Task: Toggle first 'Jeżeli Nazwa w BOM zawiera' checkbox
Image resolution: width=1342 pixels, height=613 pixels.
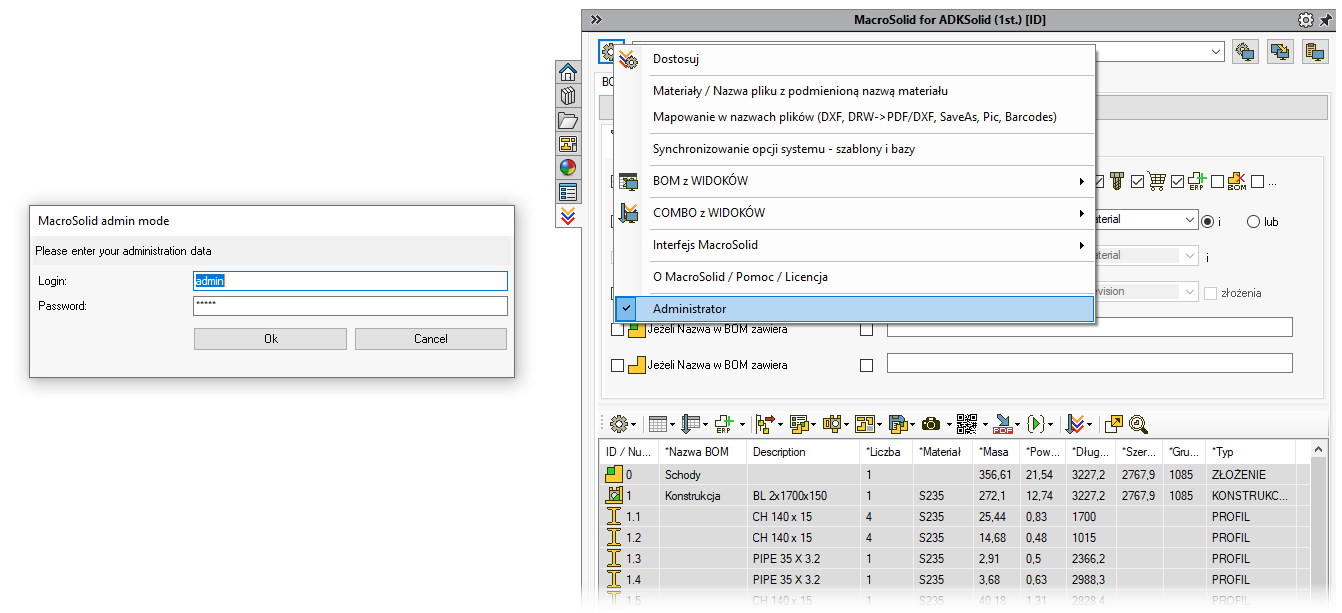Action: (617, 329)
